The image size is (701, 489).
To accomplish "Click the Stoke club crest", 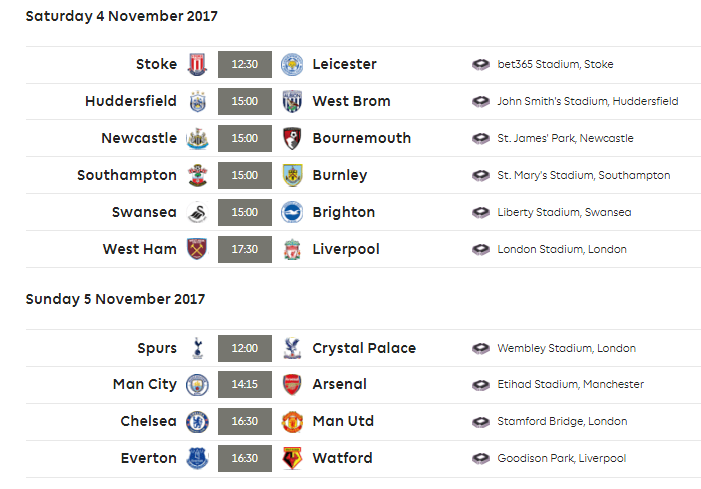I will [x=197, y=64].
